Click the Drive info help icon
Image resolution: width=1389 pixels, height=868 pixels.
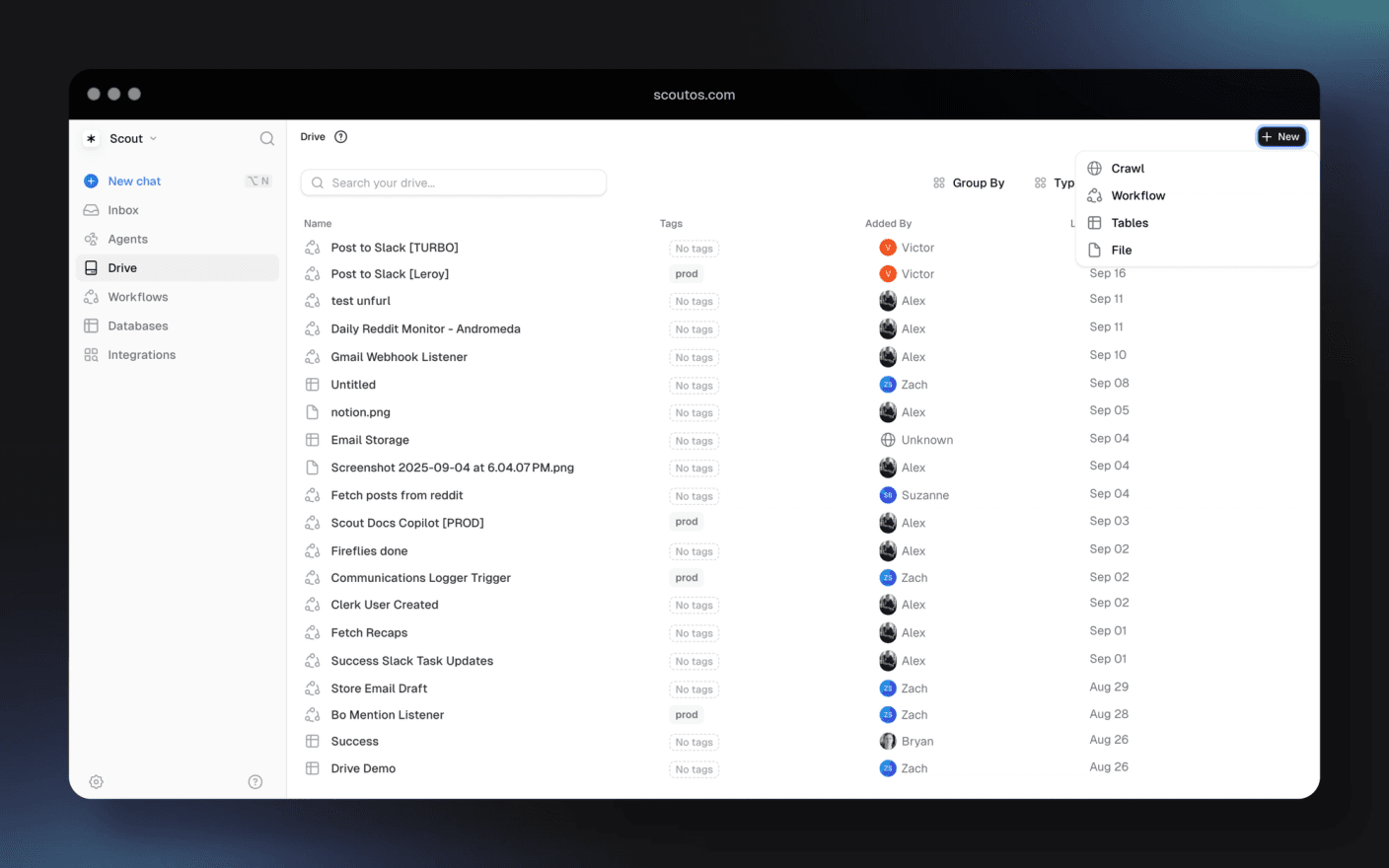point(341,137)
